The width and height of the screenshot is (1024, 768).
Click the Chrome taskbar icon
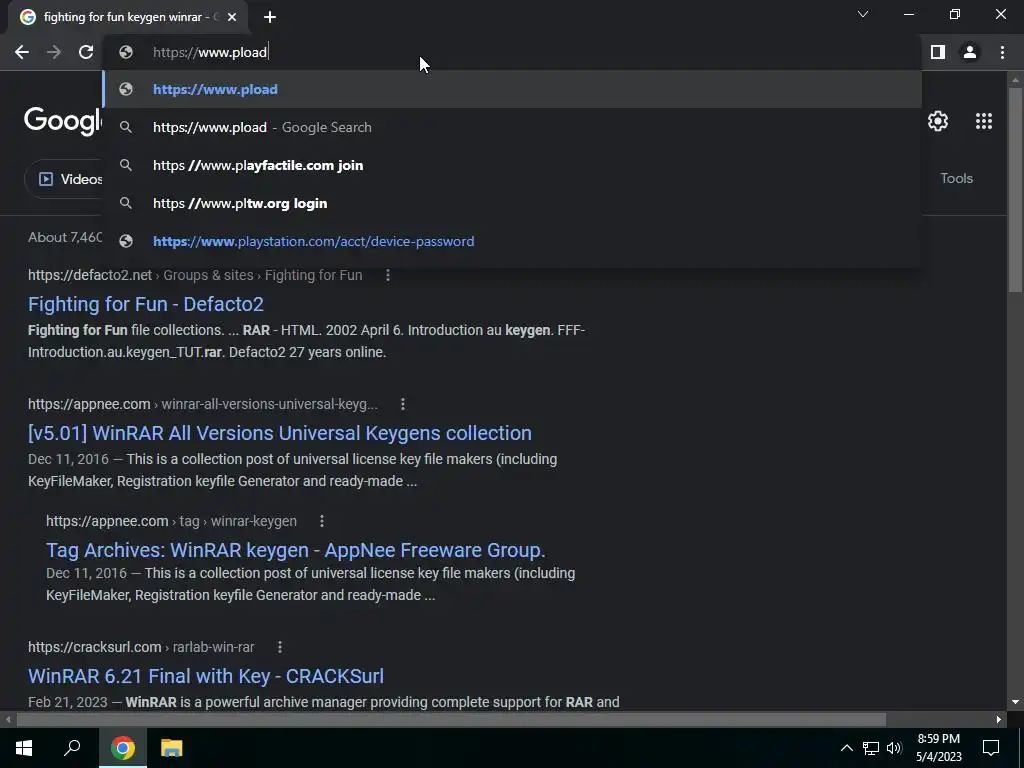tap(123, 748)
